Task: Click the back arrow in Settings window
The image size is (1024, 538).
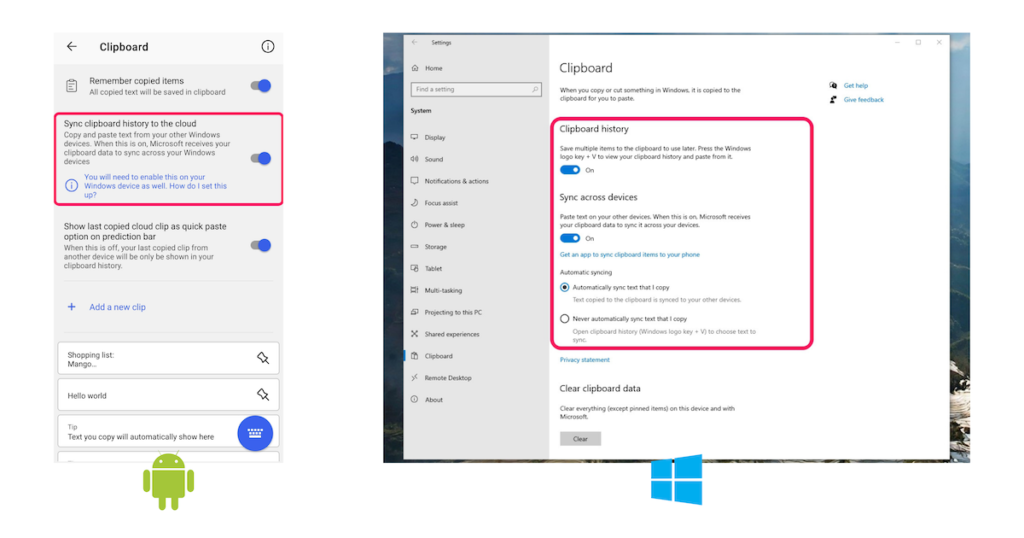Action: click(x=415, y=42)
